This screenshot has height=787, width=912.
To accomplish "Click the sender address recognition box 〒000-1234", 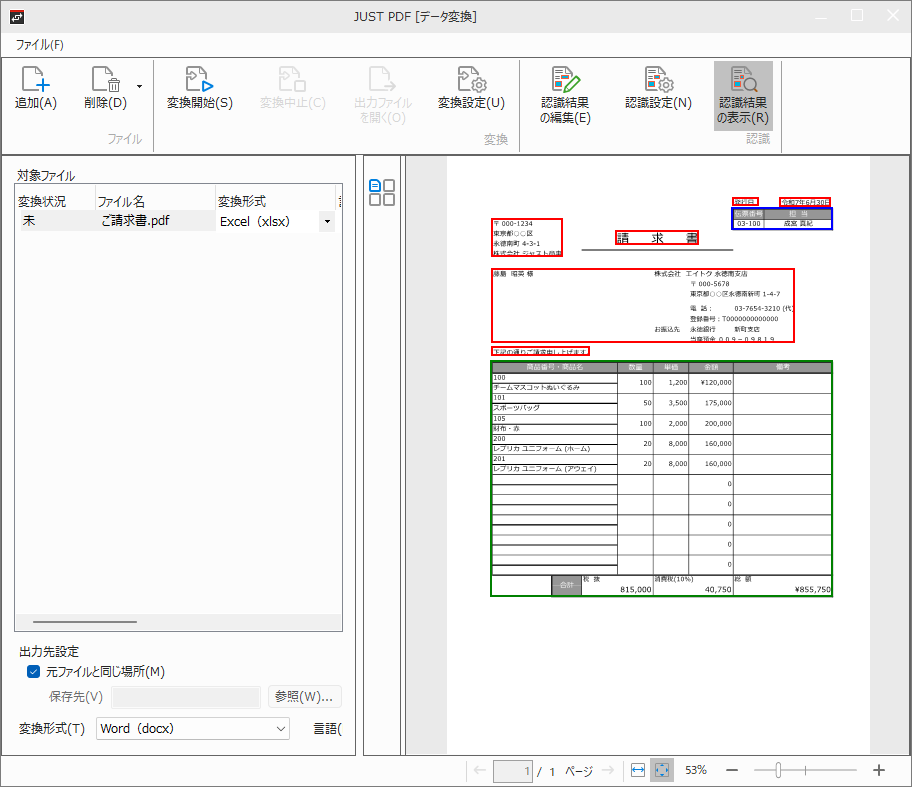I will (527, 237).
